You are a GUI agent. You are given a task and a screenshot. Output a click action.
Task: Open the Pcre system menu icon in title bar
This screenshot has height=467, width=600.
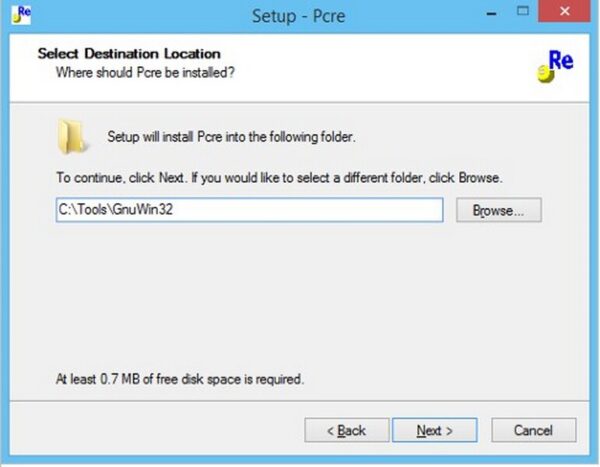[x=21, y=15]
